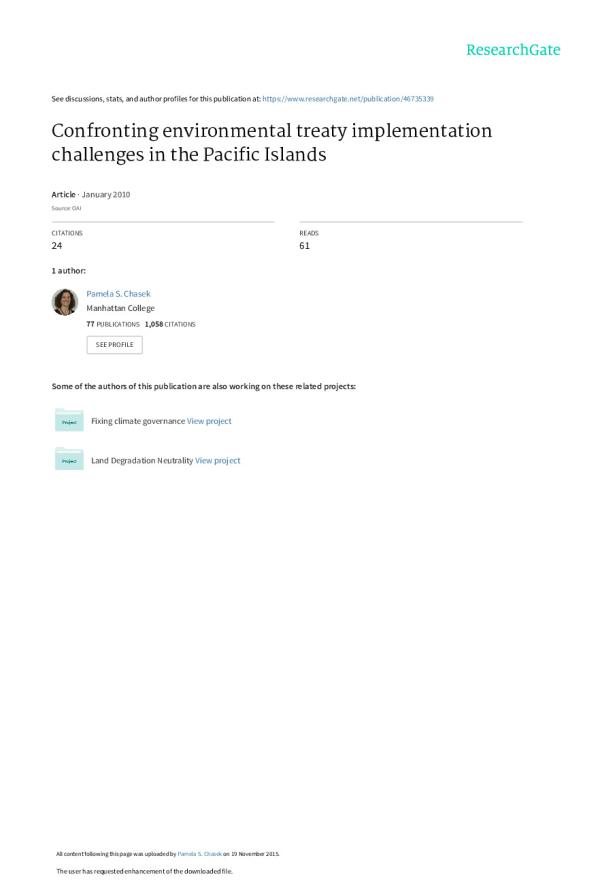Click the Fixing climate governance project icon
Screen dimensions: 600x894
[x=69, y=421]
